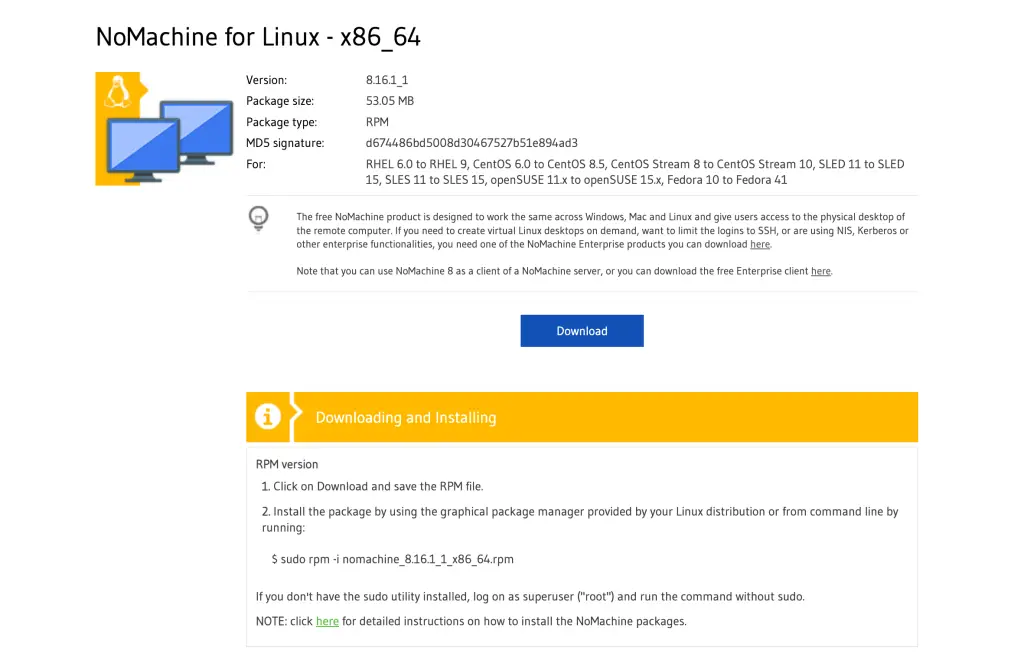Click the 'NoMachine for Linux - x86_64' page heading
The width and height of the screenshot is (1024, 653).
tap(258, 37)
